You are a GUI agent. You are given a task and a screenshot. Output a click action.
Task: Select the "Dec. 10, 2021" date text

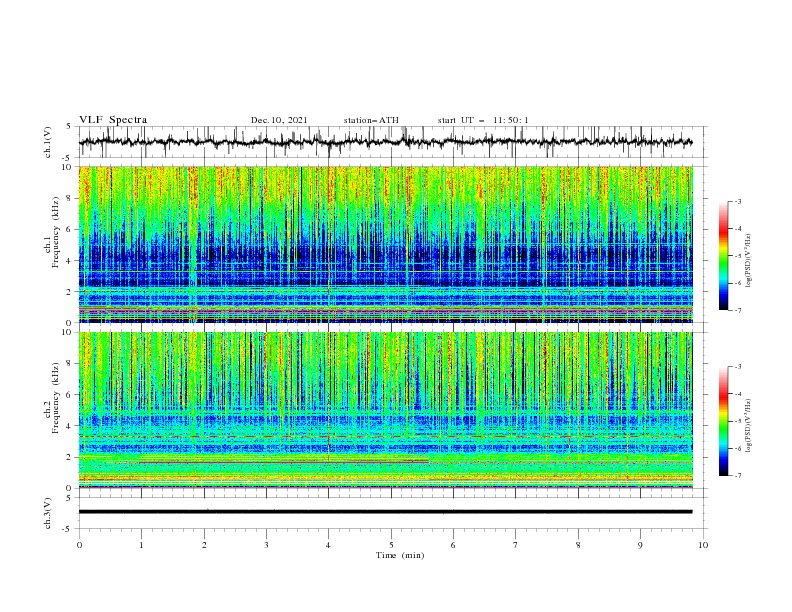coord(279,120)
